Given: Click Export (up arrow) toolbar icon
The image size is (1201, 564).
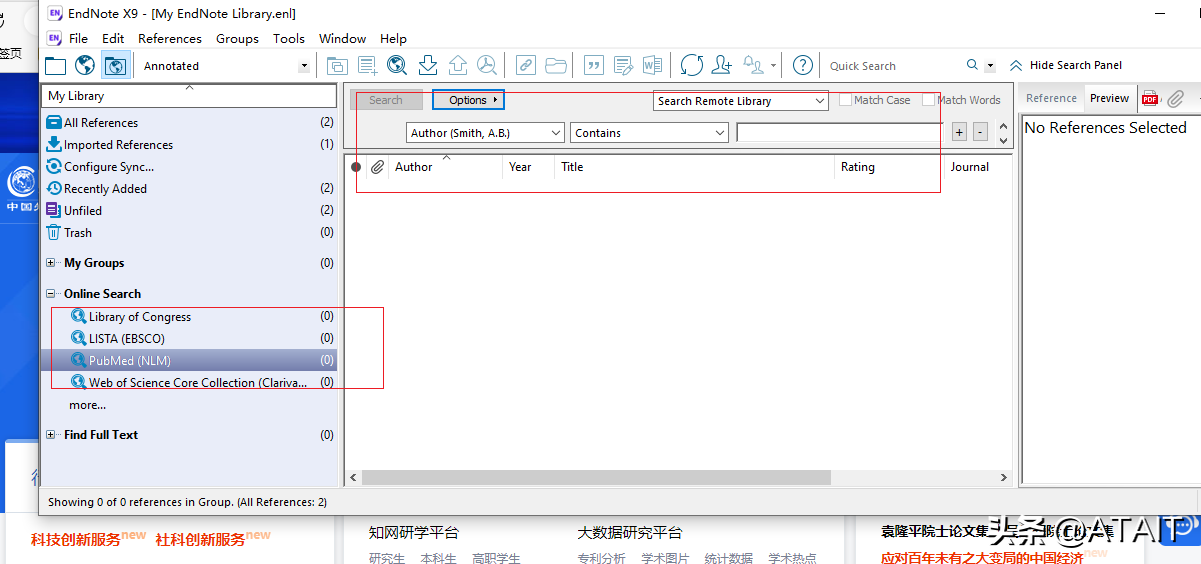Looking at the screenshot, I should pos(458,66).
